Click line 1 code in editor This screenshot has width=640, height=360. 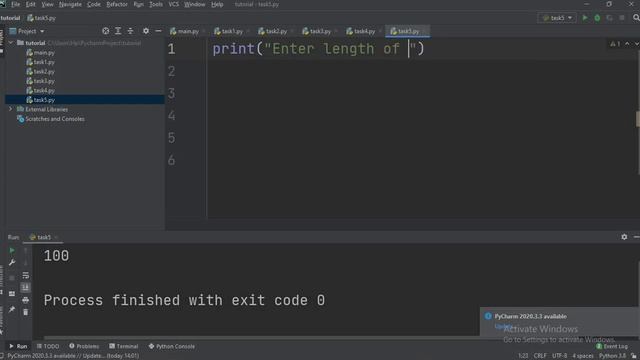318,49
